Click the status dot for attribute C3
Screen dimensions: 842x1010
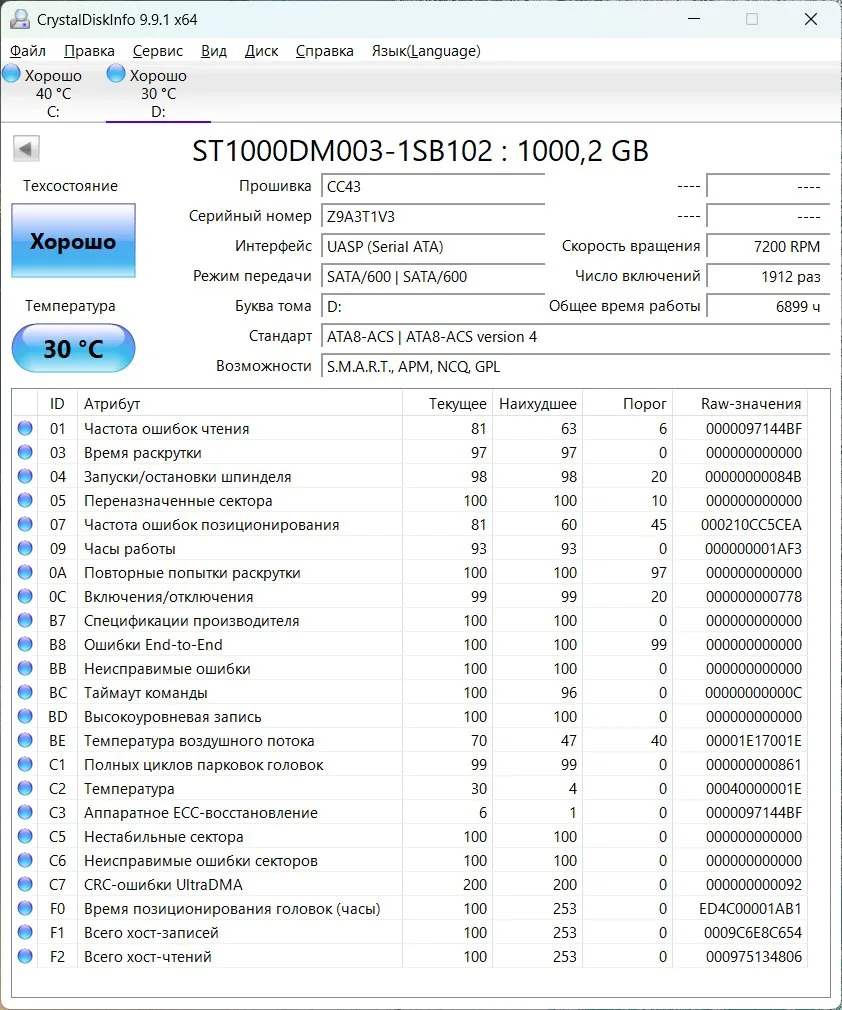[x=25, y=812]
